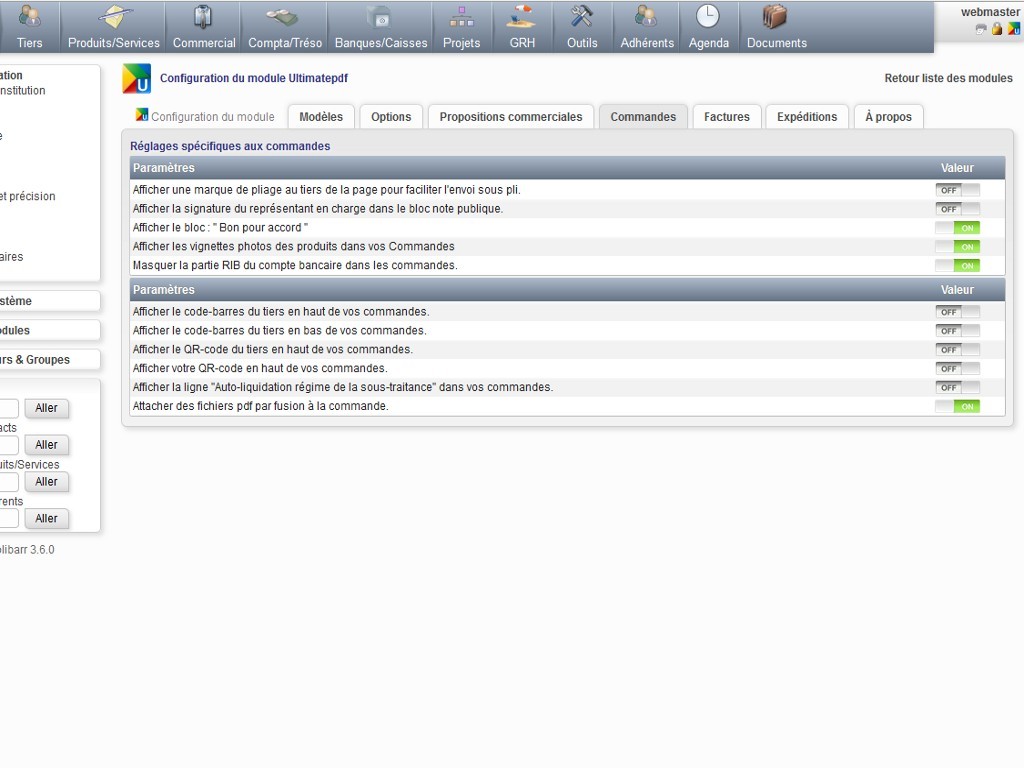Open the Banques/Caisses safe icon
This screenshot has height=768, width=1024.
tap(380, 17)
